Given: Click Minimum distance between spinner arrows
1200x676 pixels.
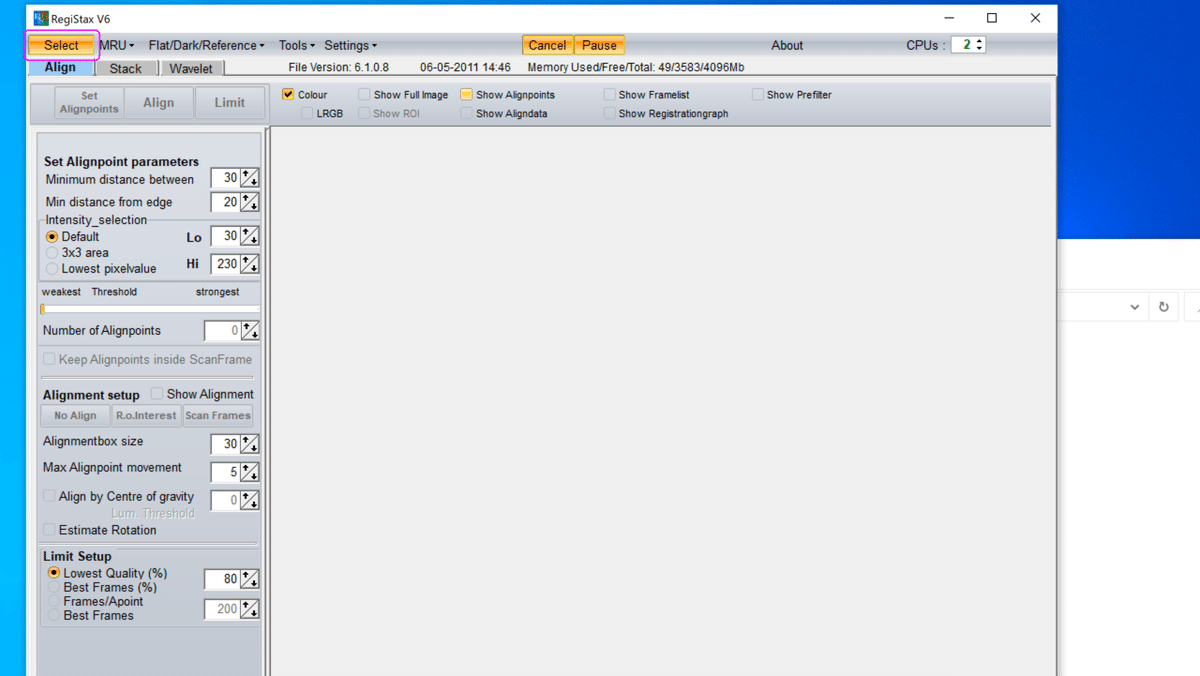Looking at the screenshot, I should point(250,178).
